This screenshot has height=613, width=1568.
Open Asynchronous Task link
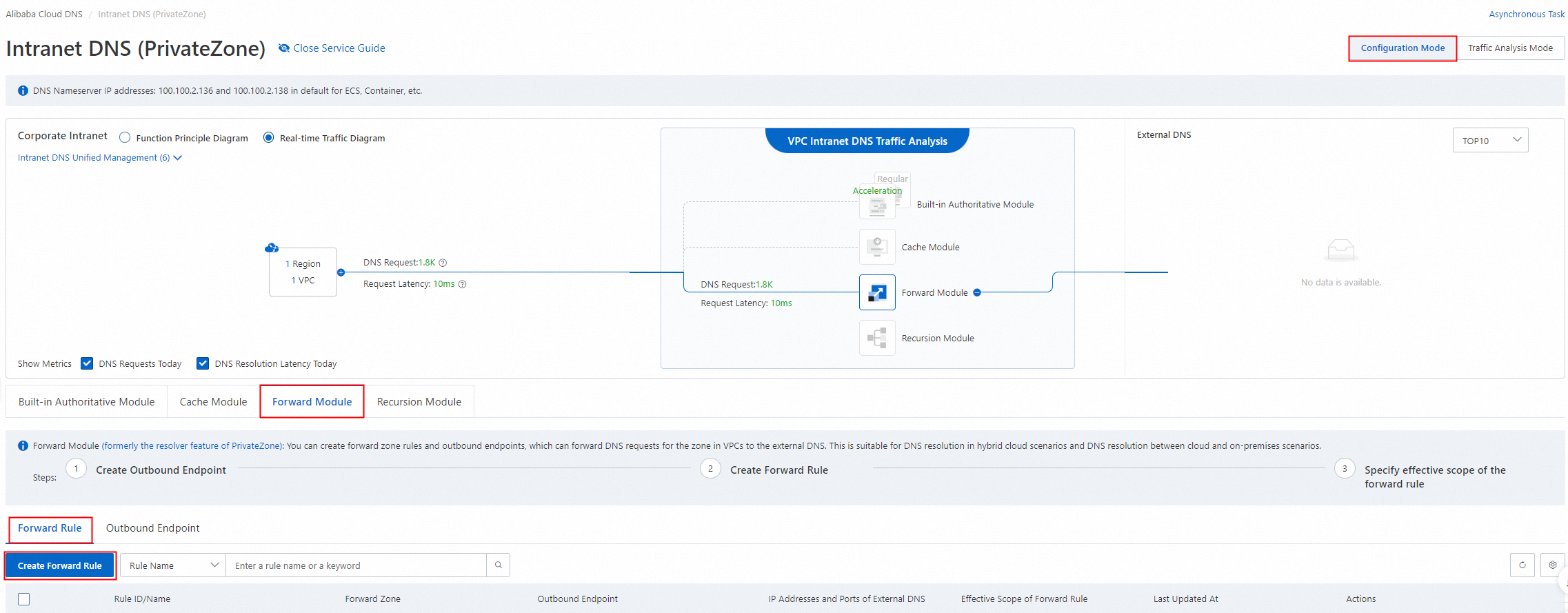click(x=1527, y=14)
